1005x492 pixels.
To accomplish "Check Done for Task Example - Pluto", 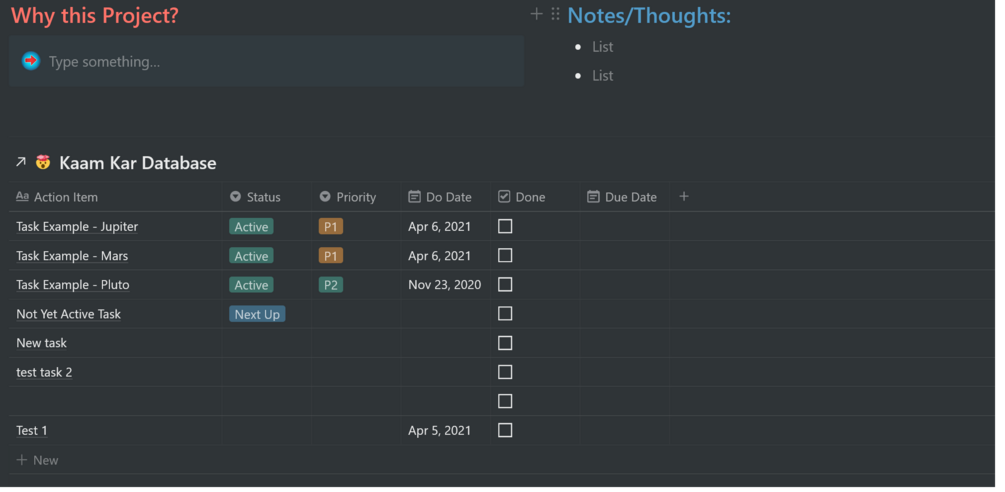I will [505, 284].
